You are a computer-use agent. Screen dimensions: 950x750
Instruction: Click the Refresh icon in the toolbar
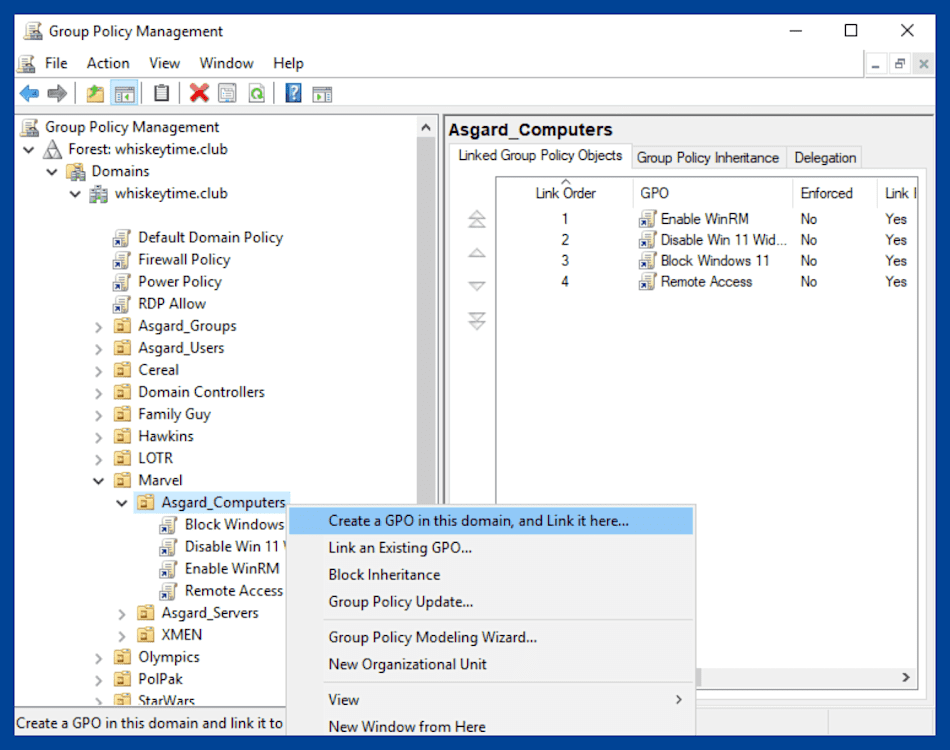257,93
